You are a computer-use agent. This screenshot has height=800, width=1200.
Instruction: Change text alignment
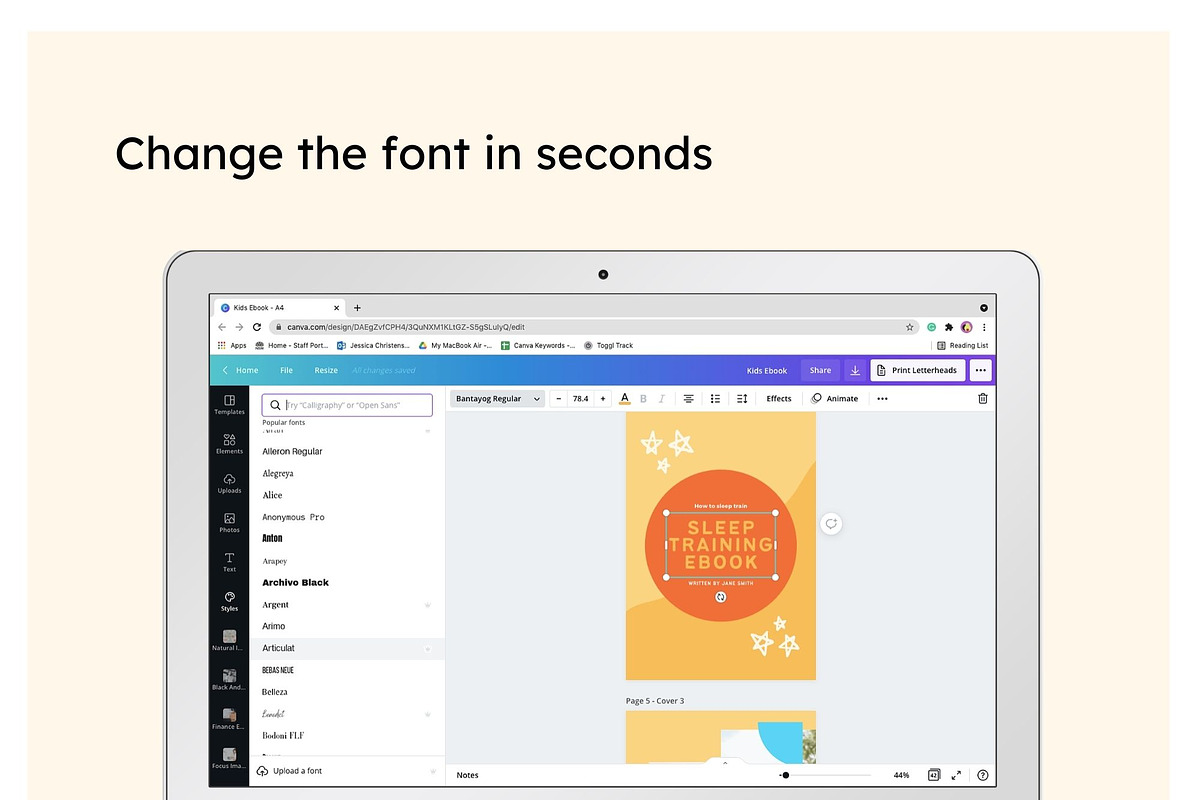pyautogui.click(x=689, y=398)
